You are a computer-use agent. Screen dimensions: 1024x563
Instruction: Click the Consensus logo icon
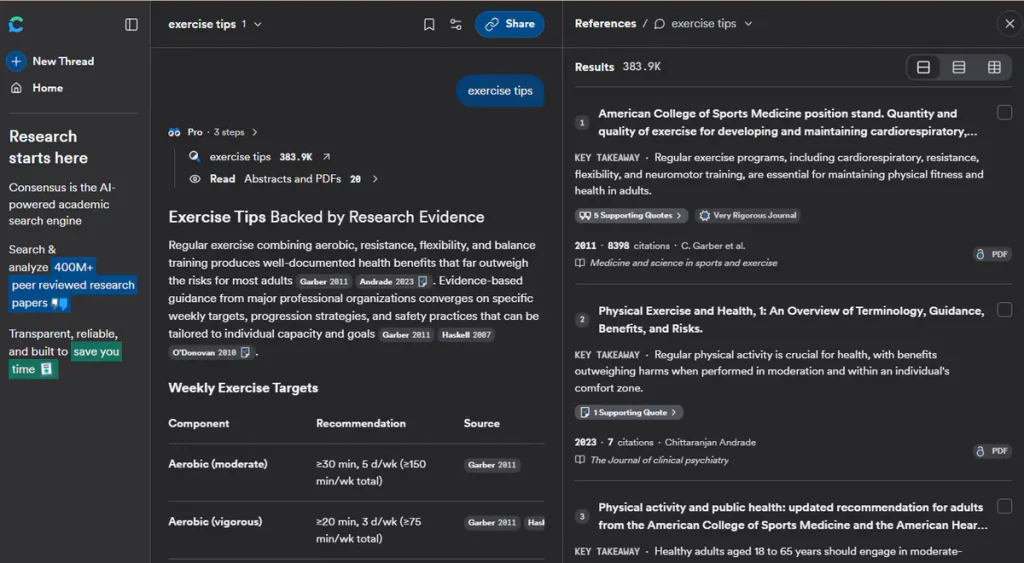pyautogui.click(x=16, y=24)
